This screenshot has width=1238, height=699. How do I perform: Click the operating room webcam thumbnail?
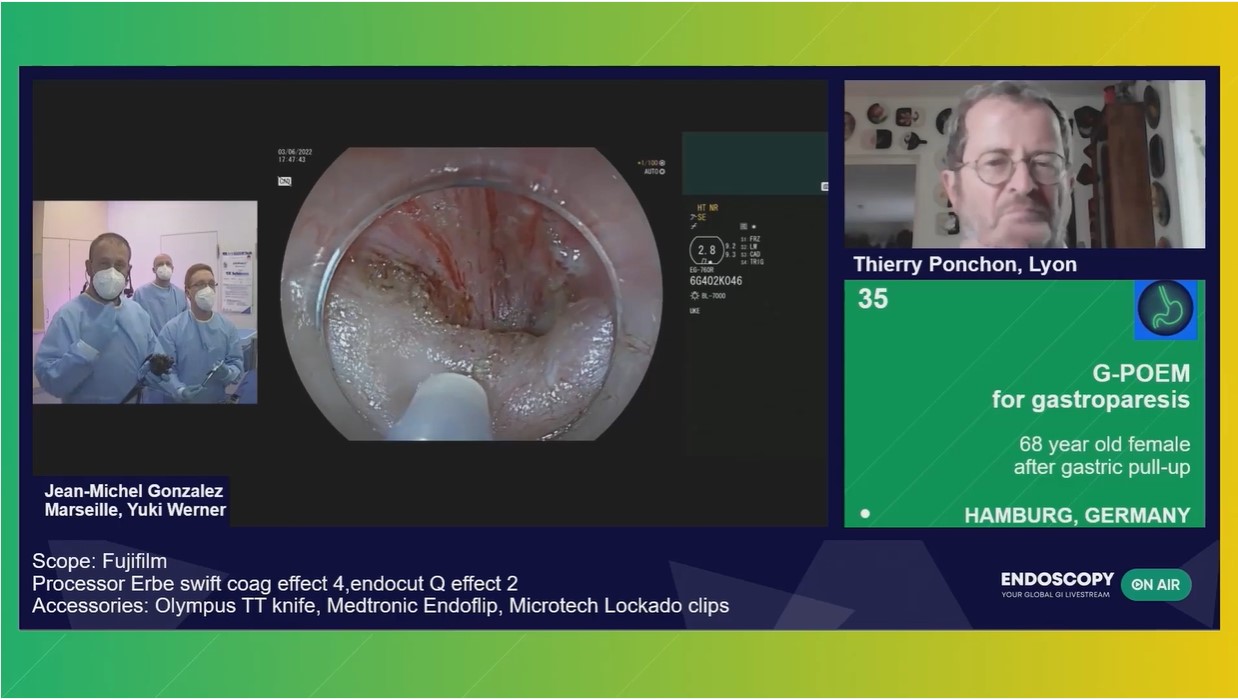coord(146,300)
